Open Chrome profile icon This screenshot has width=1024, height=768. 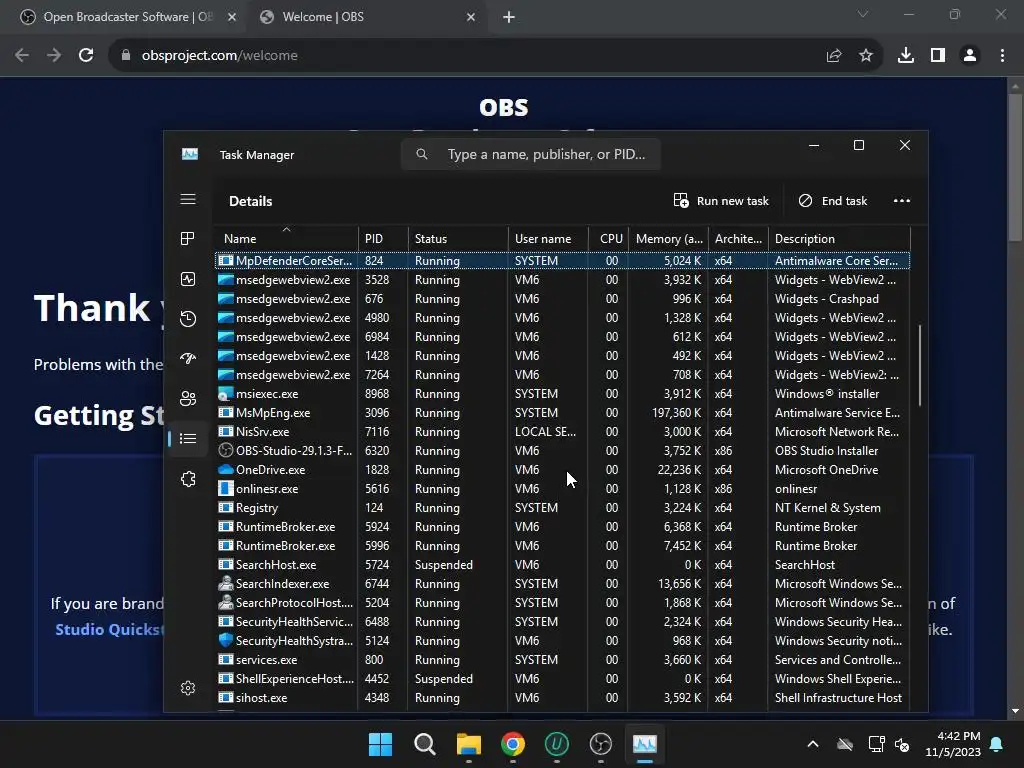[970, 56]
